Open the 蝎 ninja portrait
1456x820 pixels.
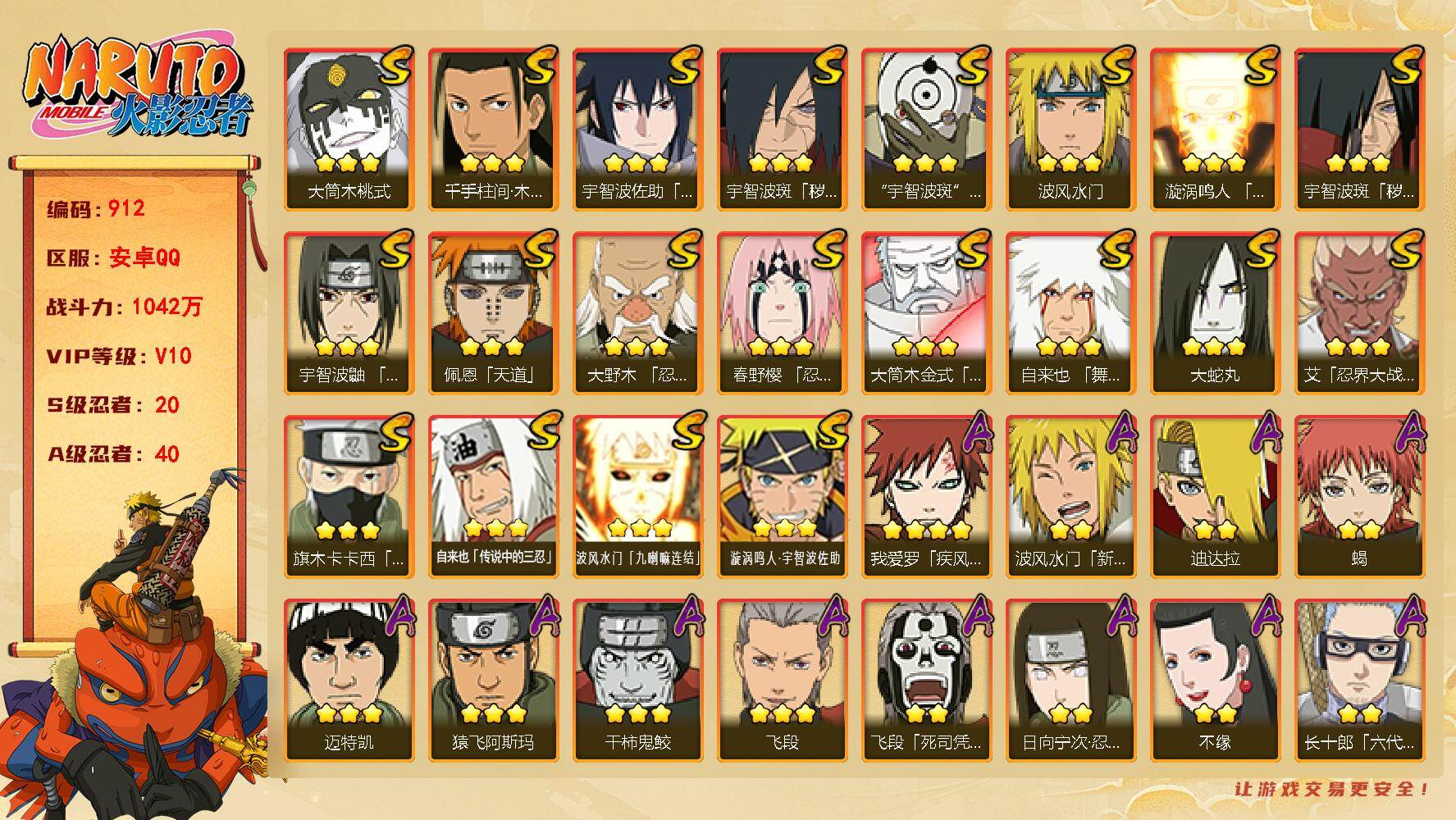click(1359, 496)
